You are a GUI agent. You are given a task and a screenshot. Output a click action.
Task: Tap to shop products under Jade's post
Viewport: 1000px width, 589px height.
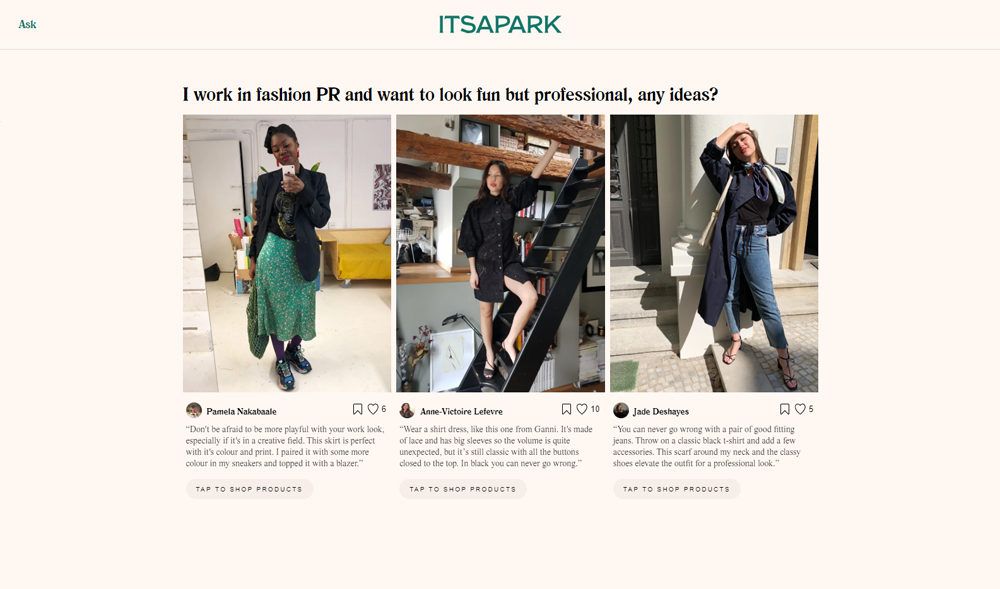pos(677,489)
